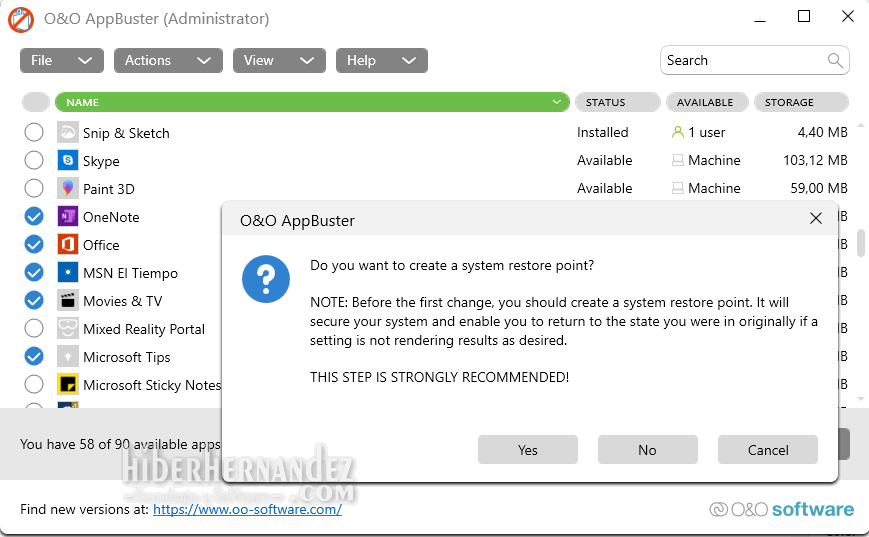Check the Snip & Sketch checkbox
869x537 pixels.
34,132
